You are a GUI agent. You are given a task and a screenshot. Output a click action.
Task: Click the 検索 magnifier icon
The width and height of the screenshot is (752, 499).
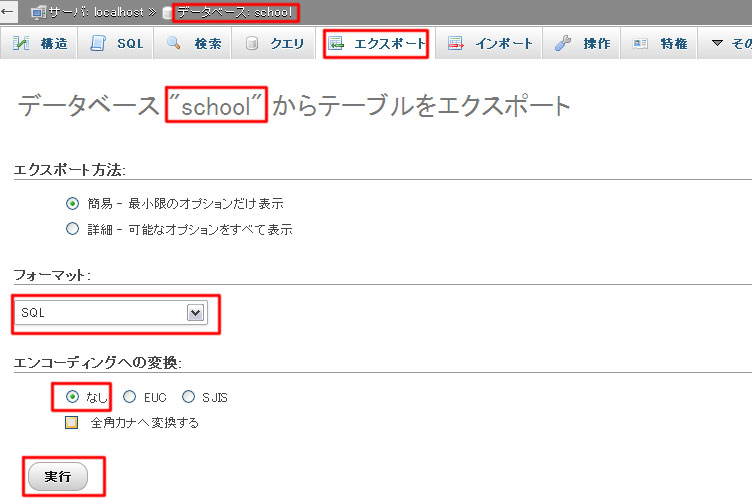(173, 43)
